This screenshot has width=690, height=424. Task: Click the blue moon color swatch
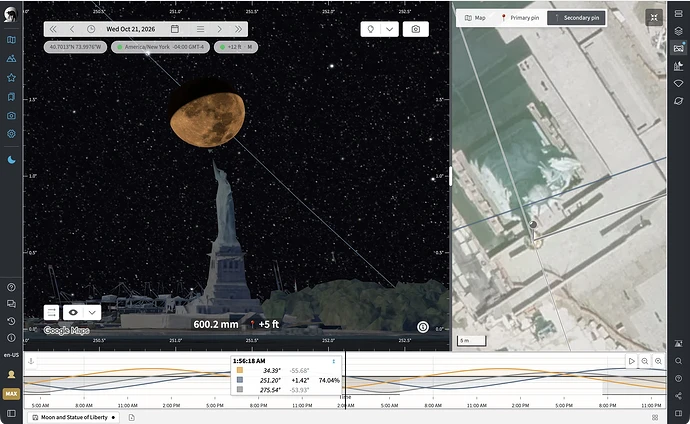(240, 380)
